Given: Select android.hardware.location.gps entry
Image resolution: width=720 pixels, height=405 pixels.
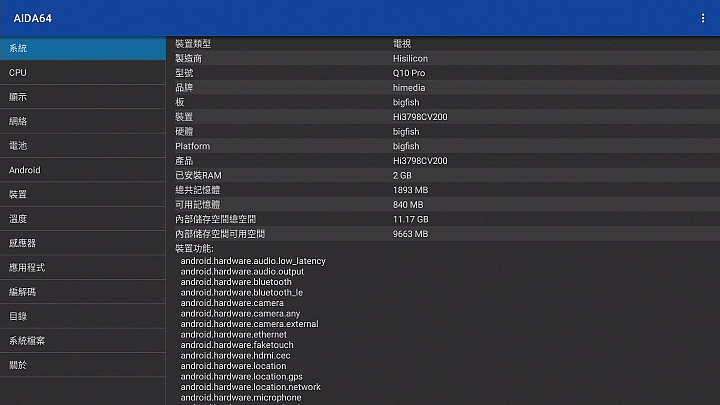Looking at the screenshot, I should [x=242, y=377].
